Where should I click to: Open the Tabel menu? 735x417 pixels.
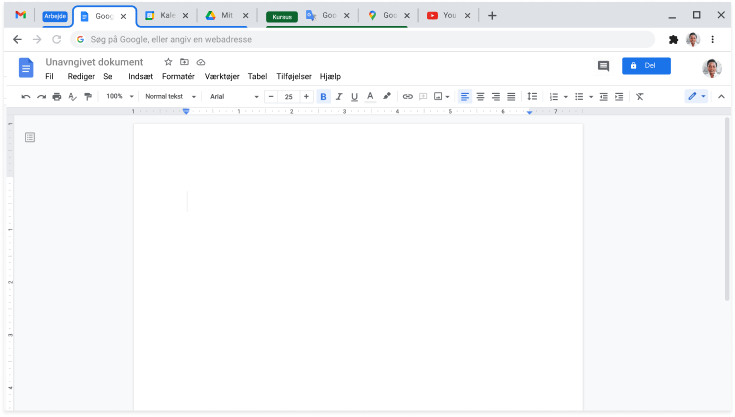pos(257,76)
